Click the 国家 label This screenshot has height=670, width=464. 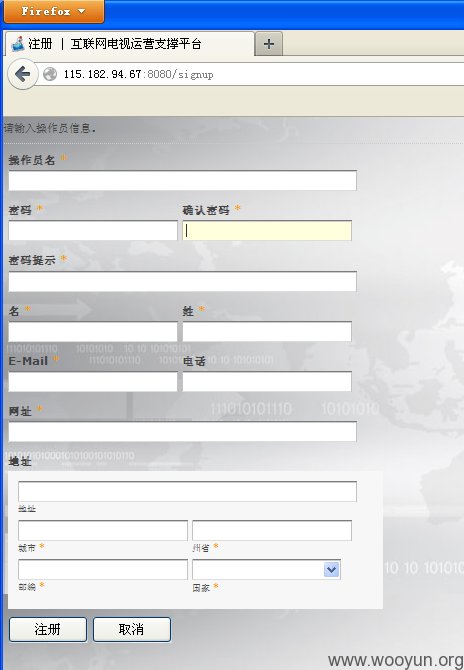(x=201, y=588)
